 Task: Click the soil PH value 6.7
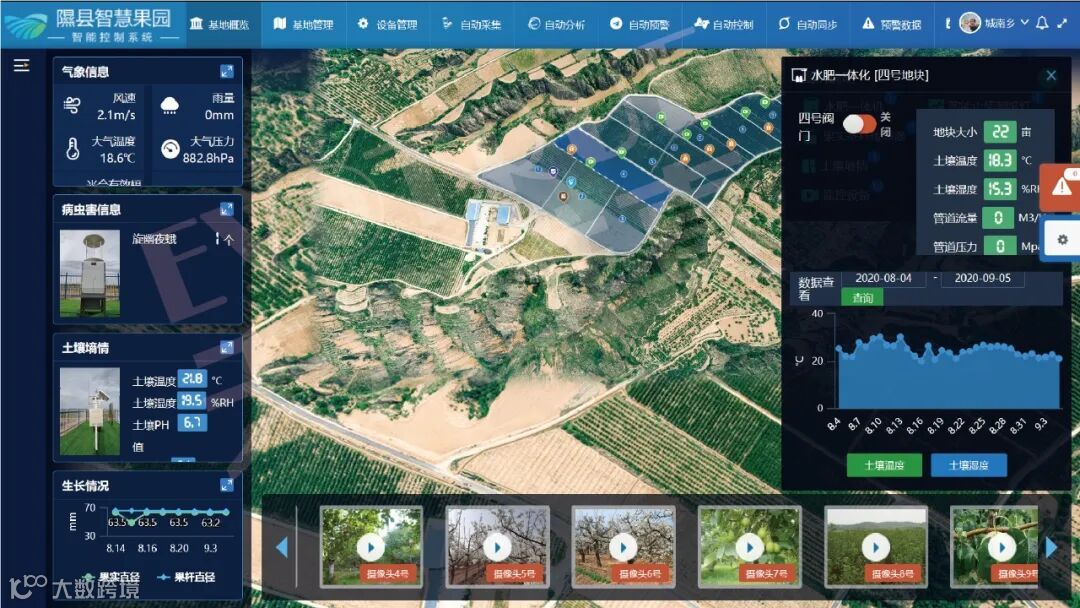coord(192,422)
